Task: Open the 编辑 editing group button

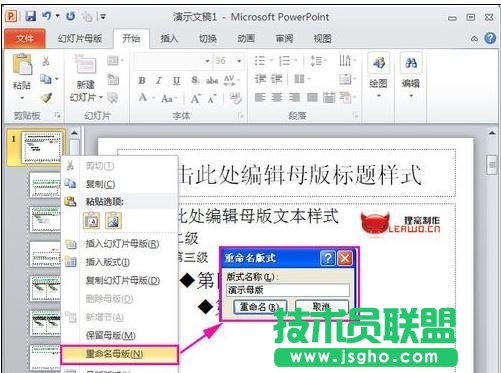Action: (411, 75)
